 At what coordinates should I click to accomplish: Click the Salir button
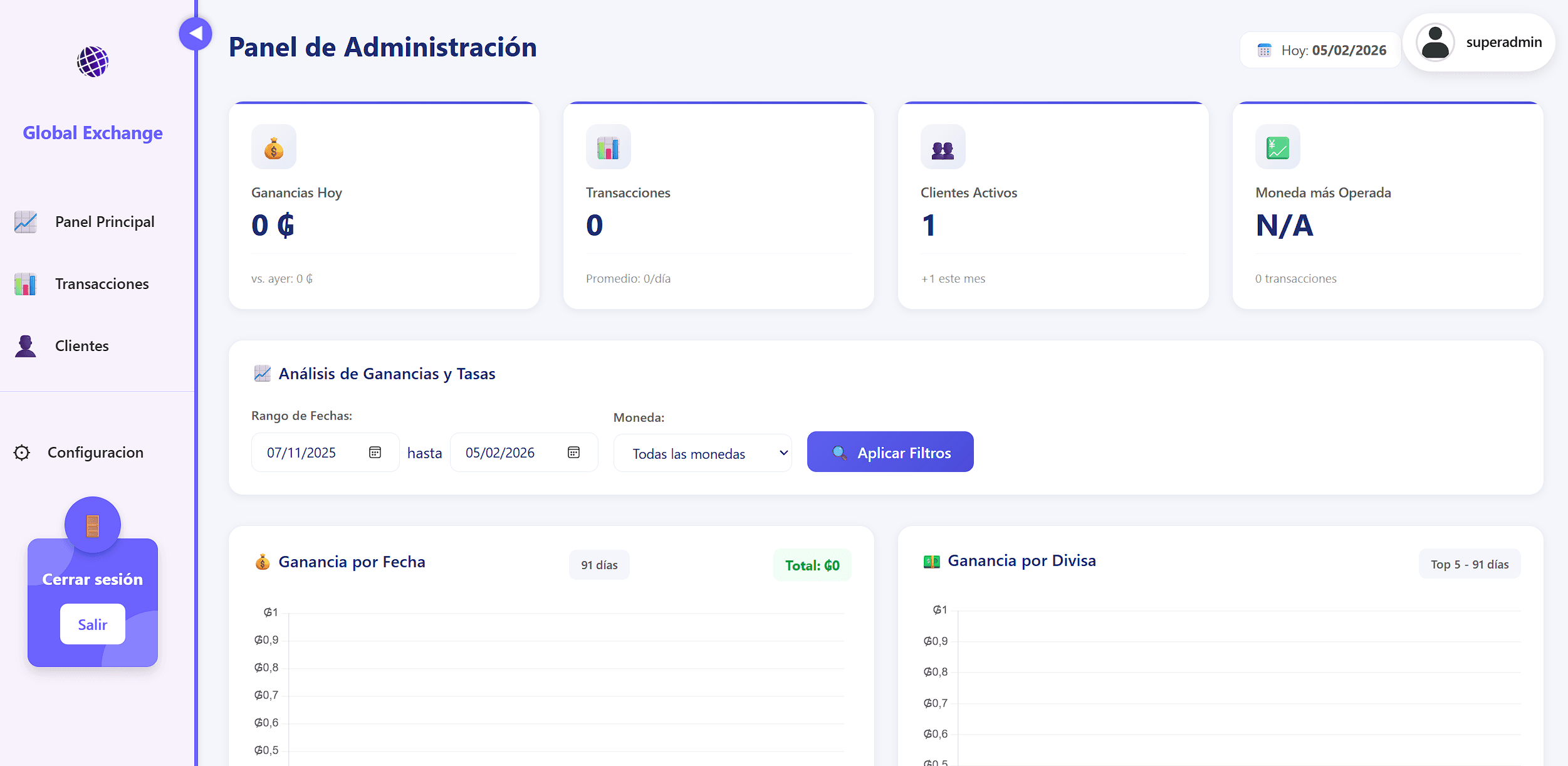(93, 624)
